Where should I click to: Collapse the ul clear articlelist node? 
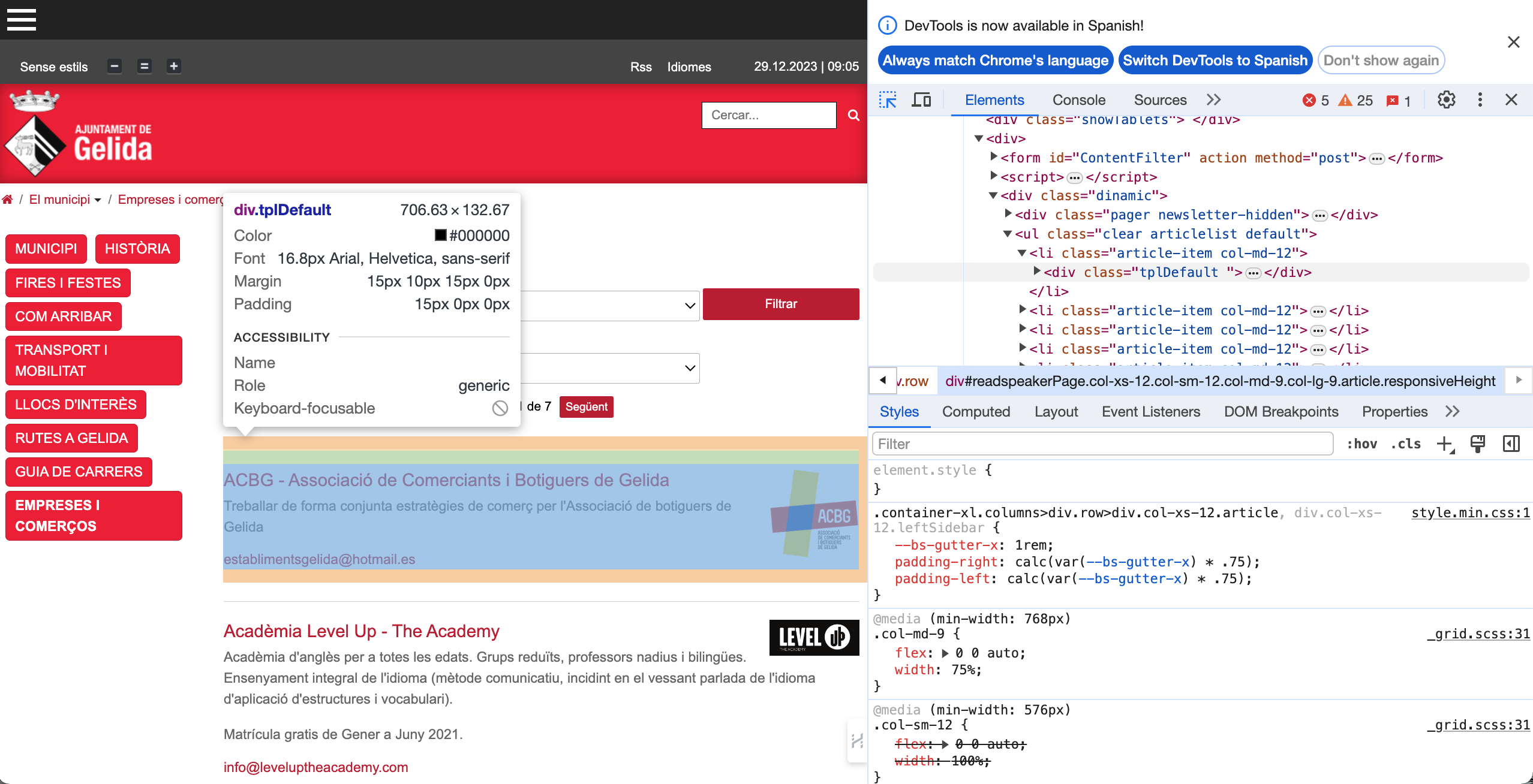(x=1008, y=234)
